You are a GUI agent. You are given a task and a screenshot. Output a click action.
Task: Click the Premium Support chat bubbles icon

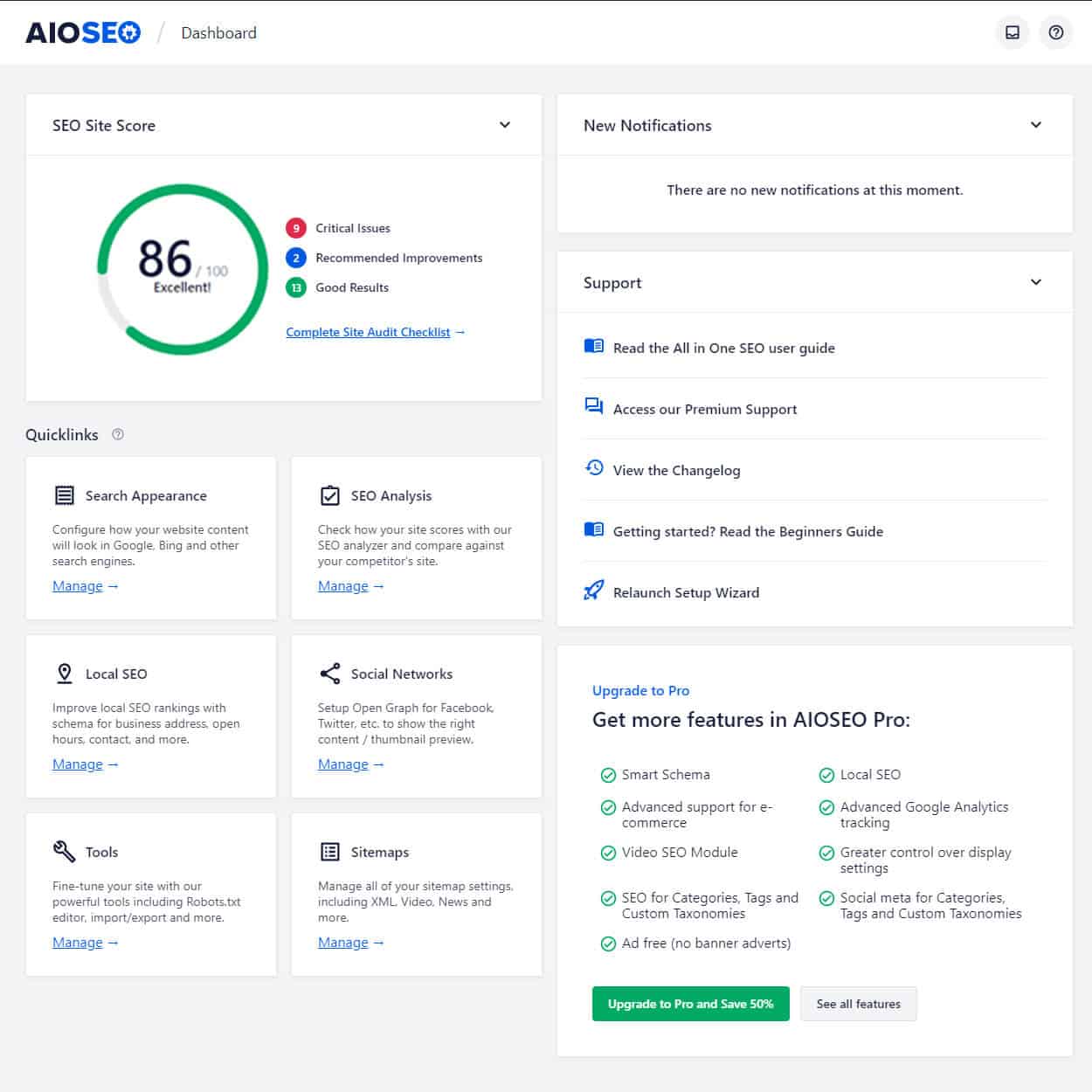point(594,406)
